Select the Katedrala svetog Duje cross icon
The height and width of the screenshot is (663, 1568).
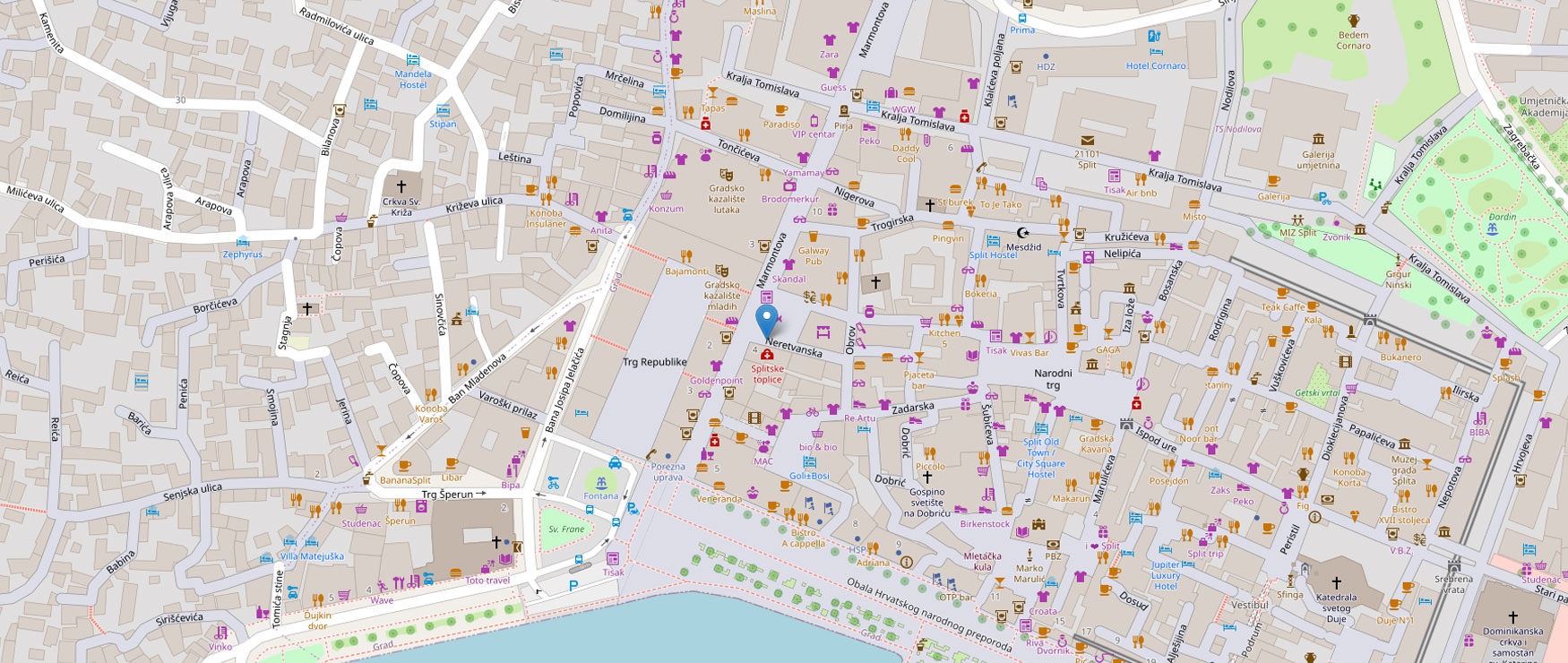pyautogui.click(x=1336, y=582)
